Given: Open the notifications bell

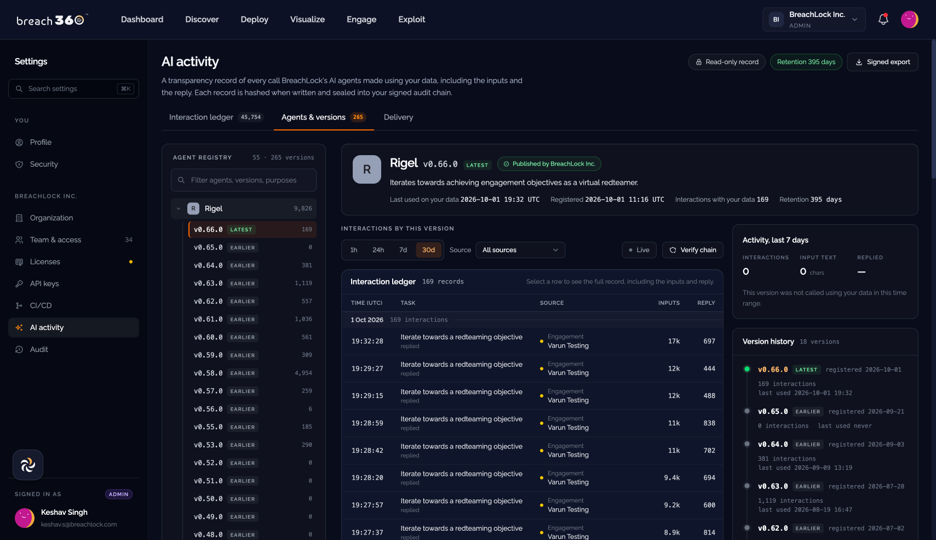Looking at the screenshot, I should coord(883,20).
